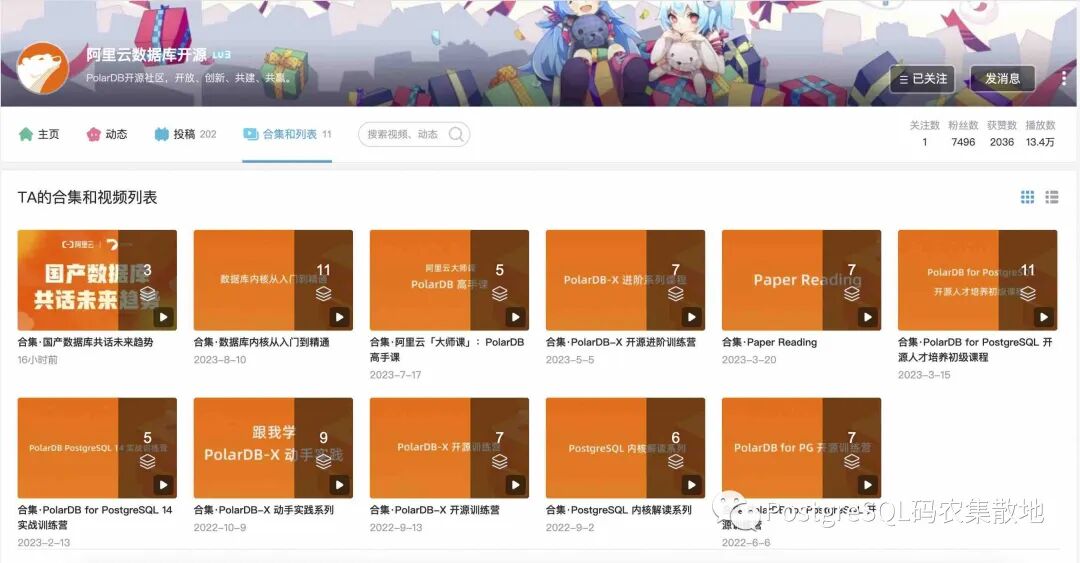Click the timestamp 16小时前
Image resolution: width=1080 pixels, height=563 pixels.
(38, 360)
